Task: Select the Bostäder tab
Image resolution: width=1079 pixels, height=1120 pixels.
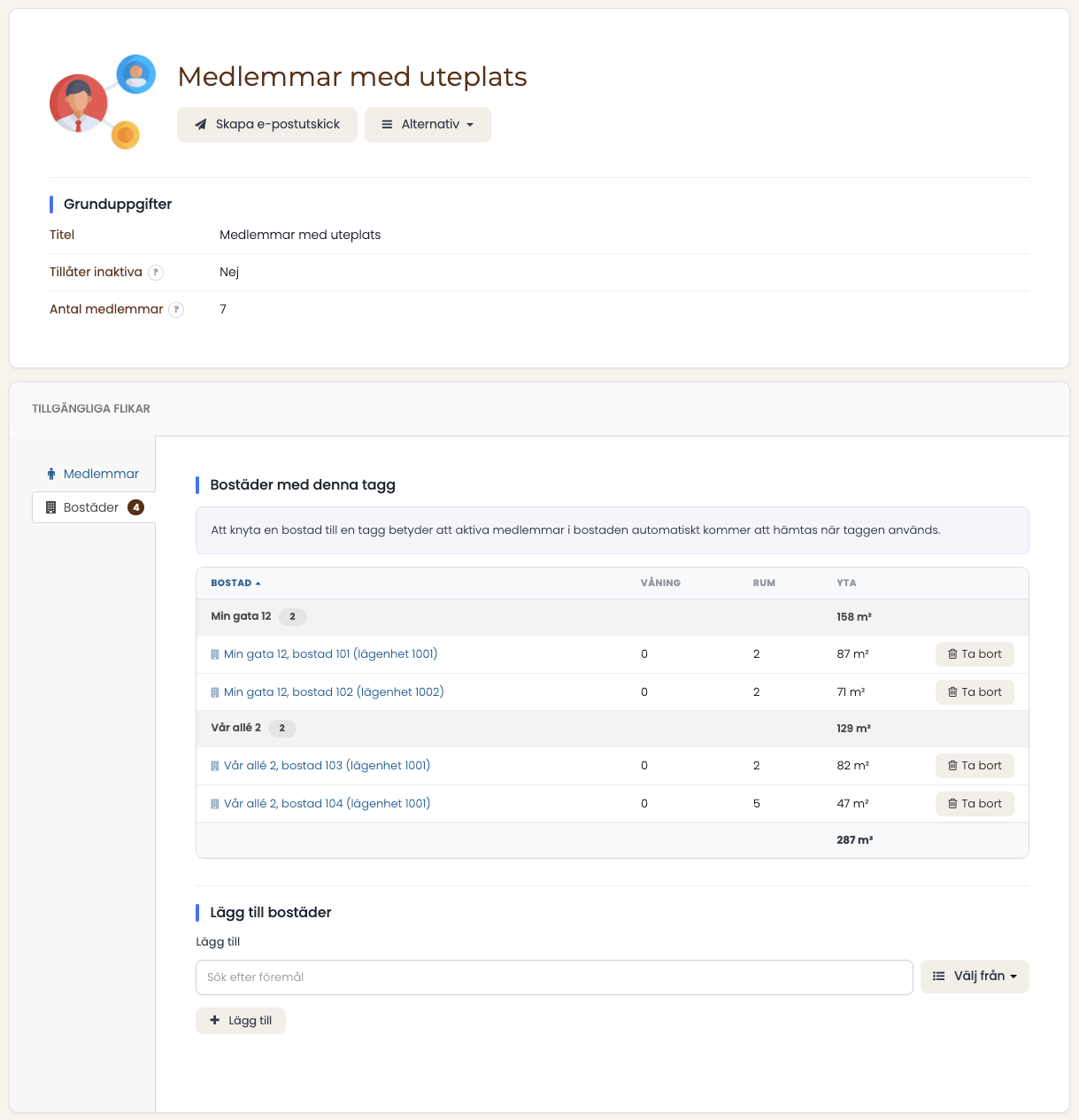Action: pyautogui.click(x=94, y=507)
